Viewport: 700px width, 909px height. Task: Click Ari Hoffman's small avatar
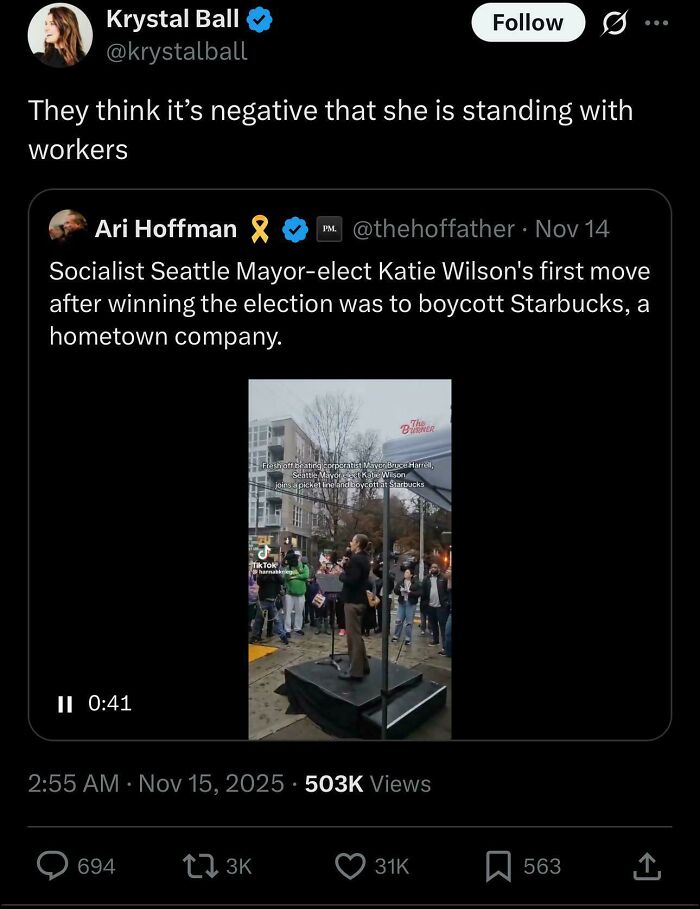click(66, 228)
